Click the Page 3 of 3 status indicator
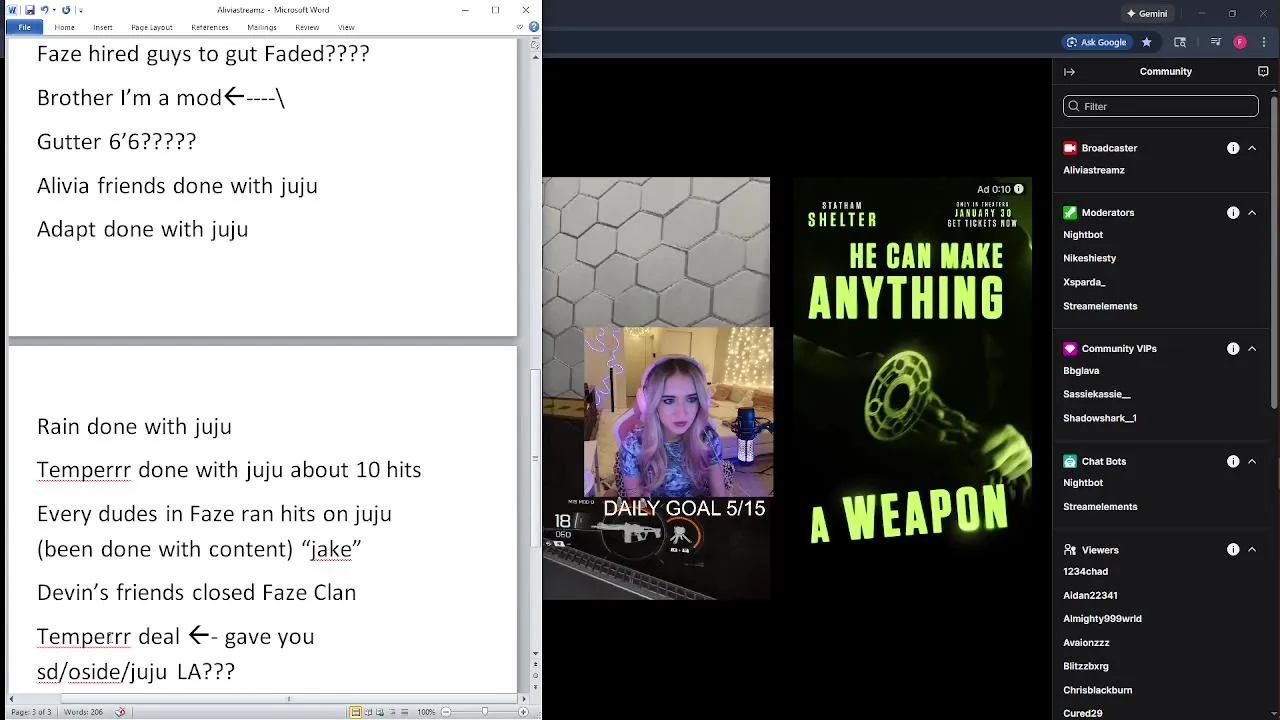Viewport: 1280px width, 720px height. pos(33,712)
